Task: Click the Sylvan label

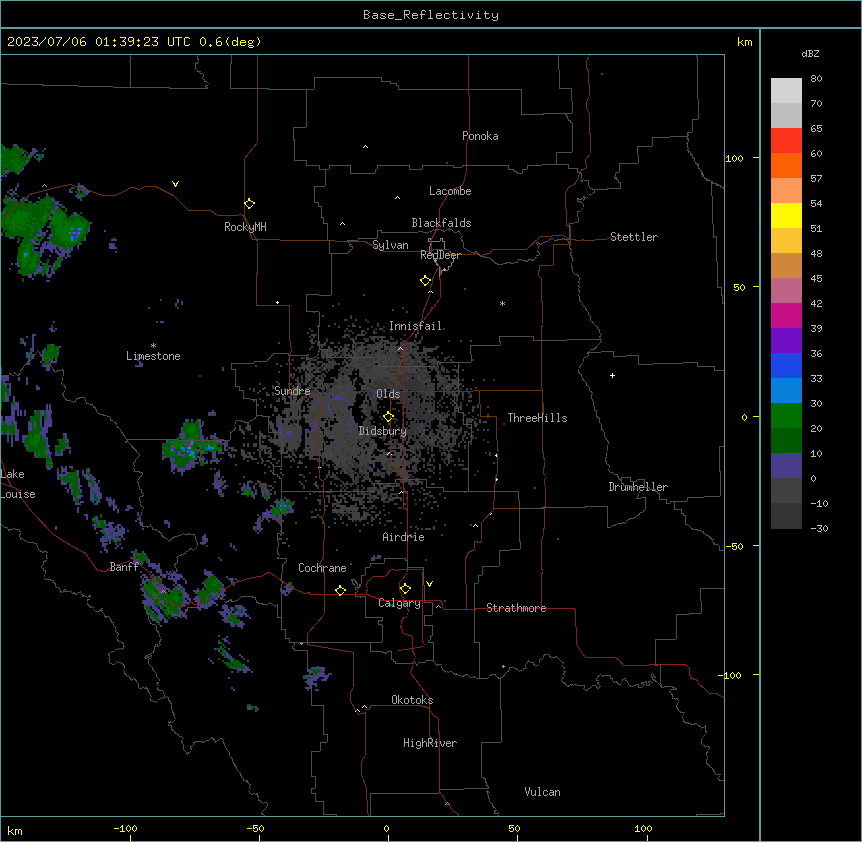Action: point(390,245)
